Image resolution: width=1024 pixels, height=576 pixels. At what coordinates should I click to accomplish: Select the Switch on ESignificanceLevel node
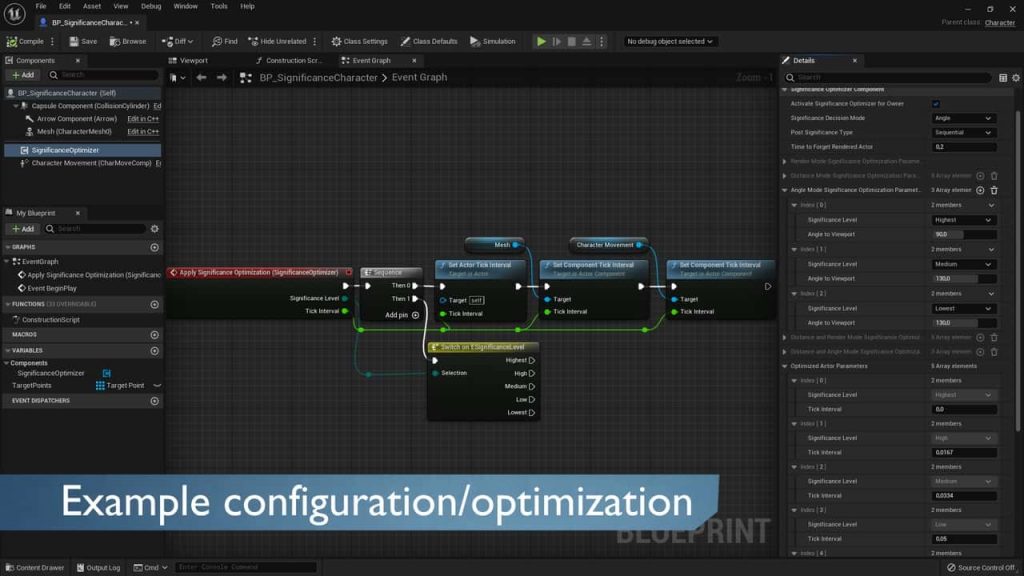[x=483, y=347]
